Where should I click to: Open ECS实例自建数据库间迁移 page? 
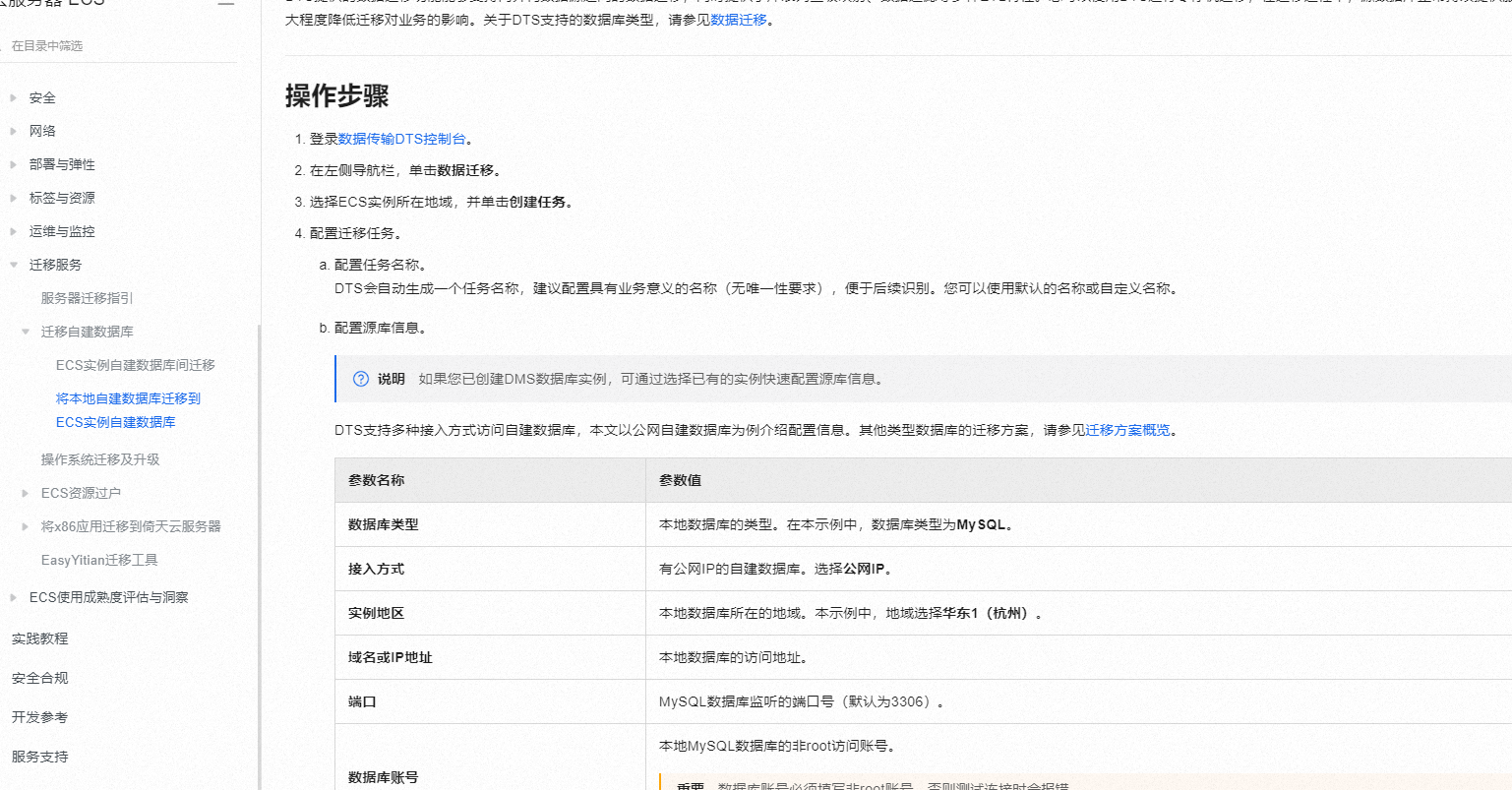(x=135, y=365)
